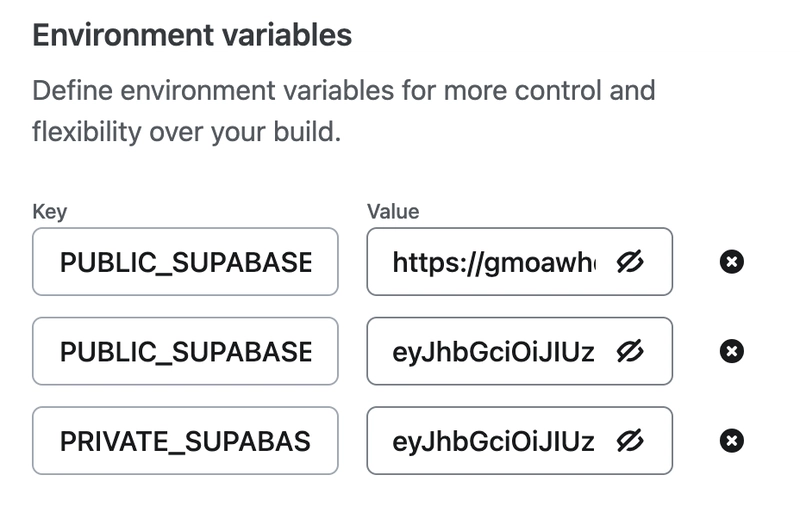800x506 pixels.
Task: Click the 'flexibility over your build' text
Action: coord(186,132)
